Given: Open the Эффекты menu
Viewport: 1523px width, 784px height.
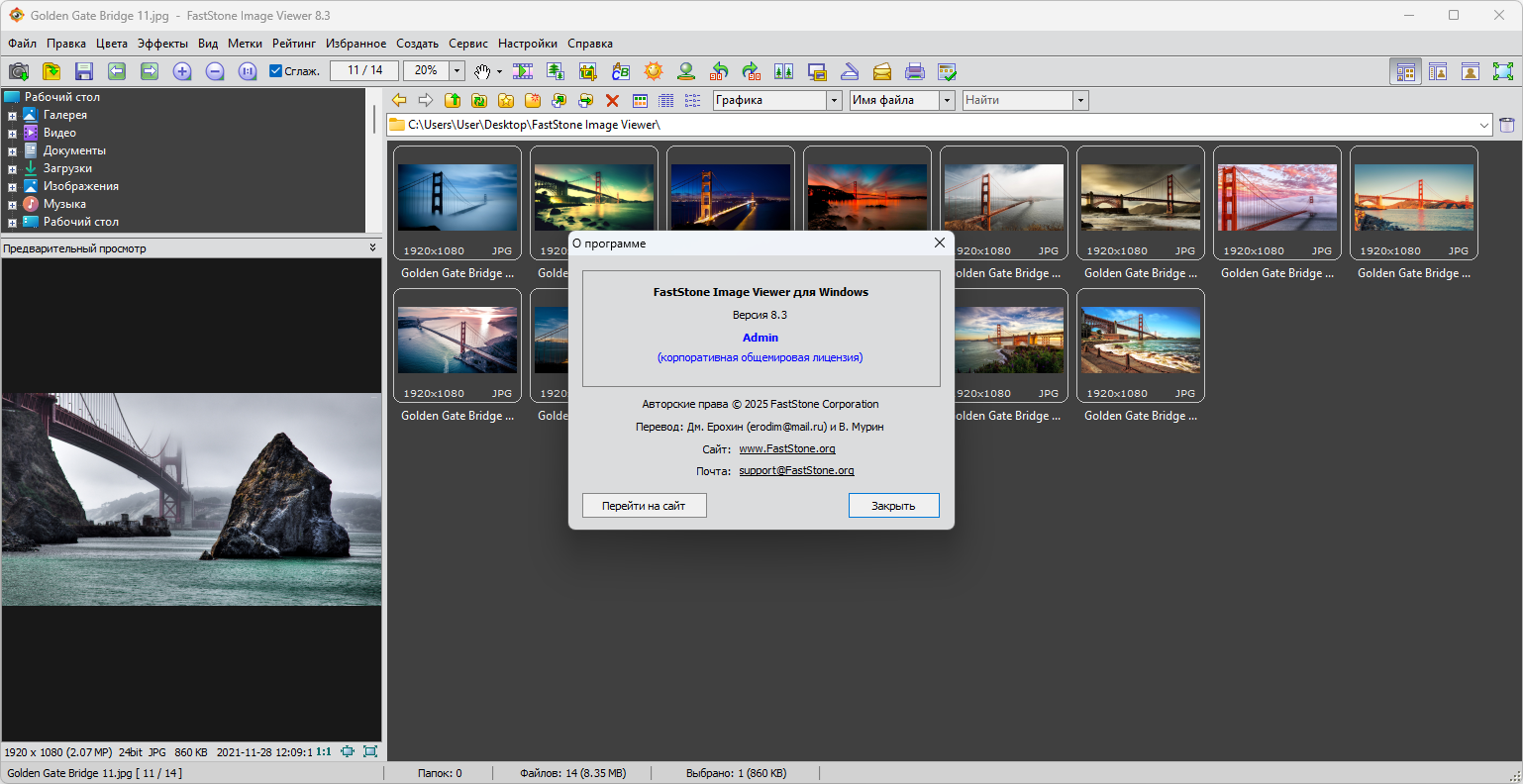Looking at the screenshot, I should pos(162,44).
